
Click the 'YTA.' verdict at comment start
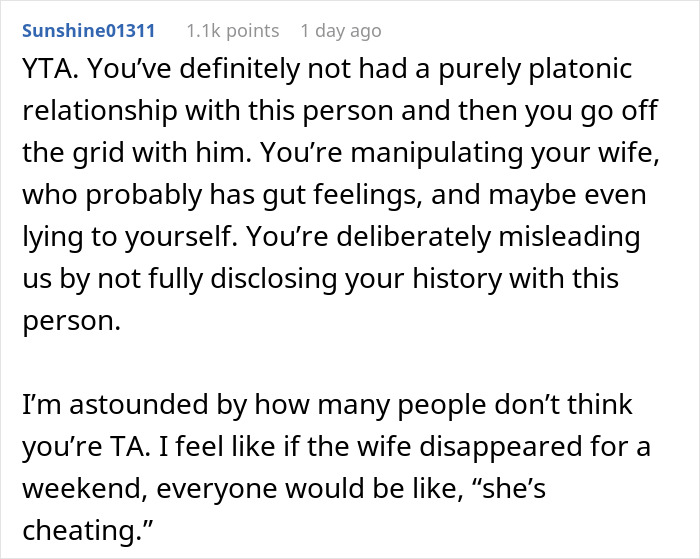coord(50,69)
